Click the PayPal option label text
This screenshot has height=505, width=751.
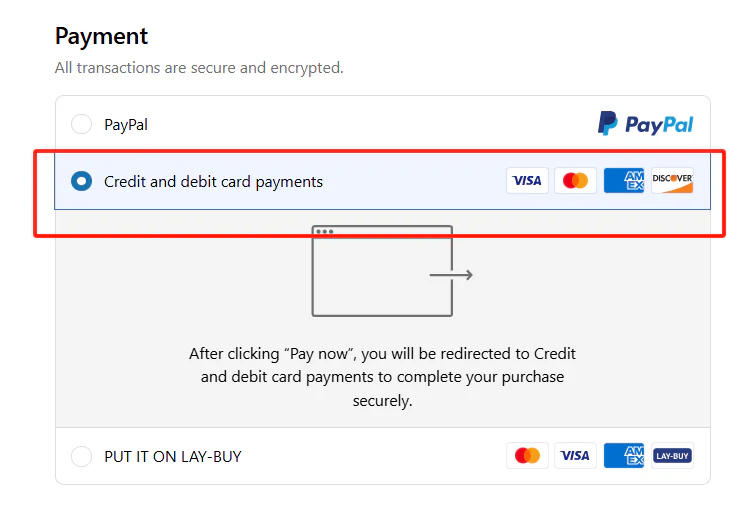[x=126, y=125]
